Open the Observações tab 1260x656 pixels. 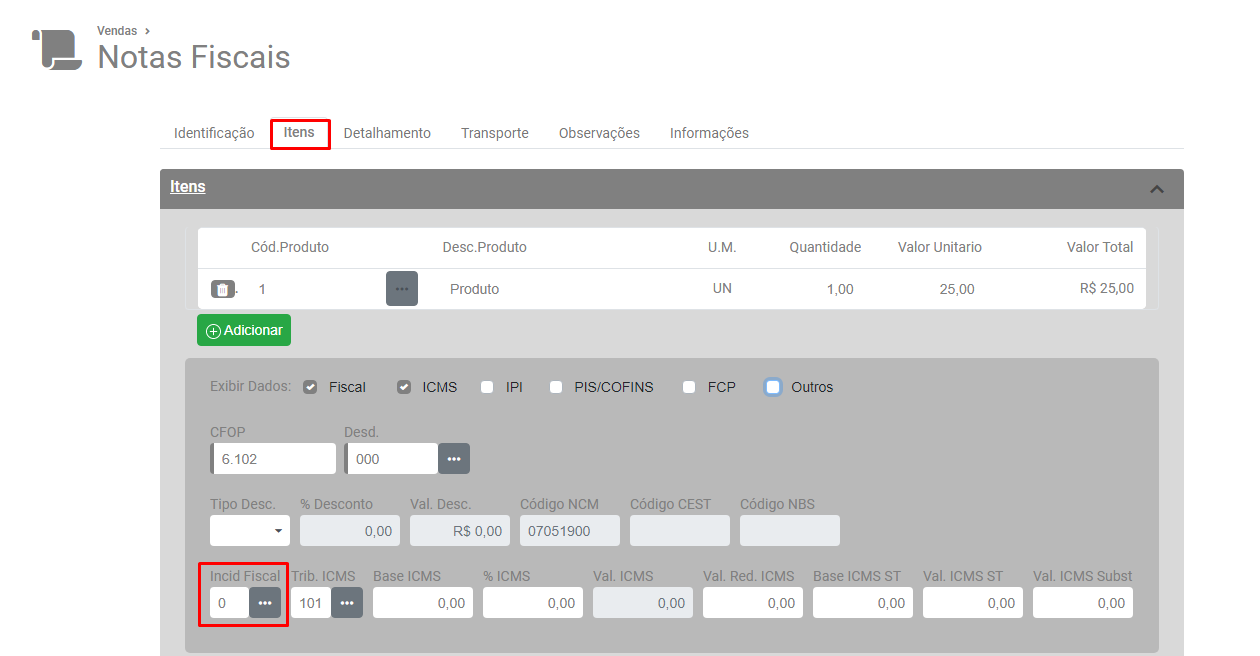pyautogui.click(x=599, y=133)
